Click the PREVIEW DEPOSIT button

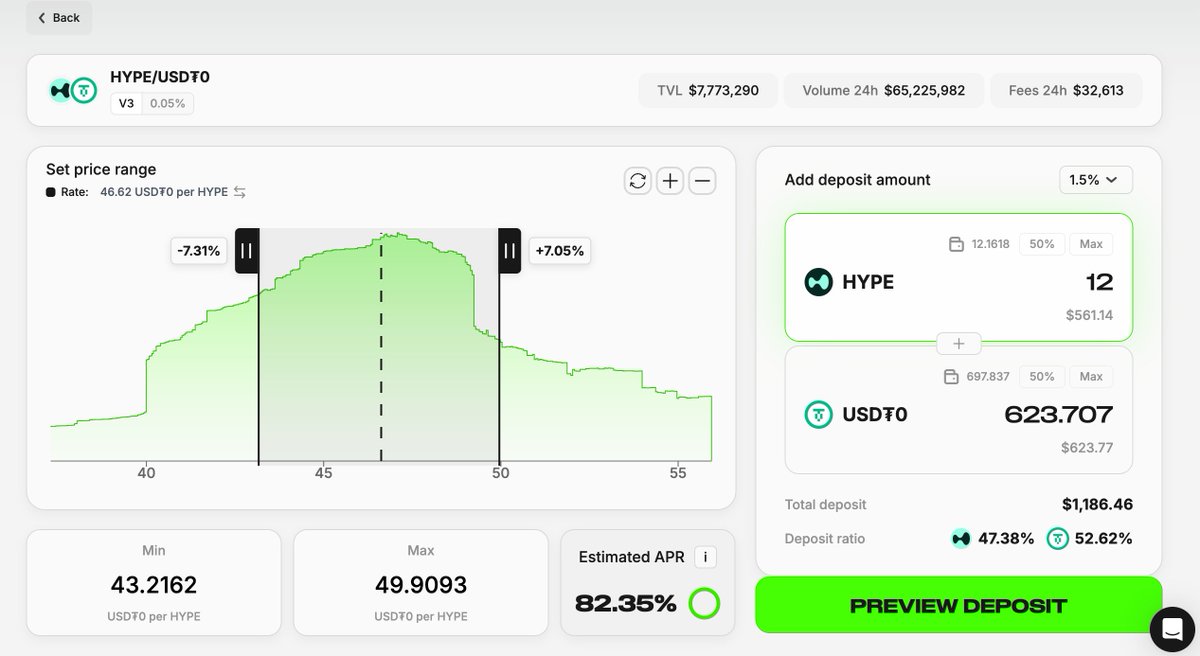[958, 605]
